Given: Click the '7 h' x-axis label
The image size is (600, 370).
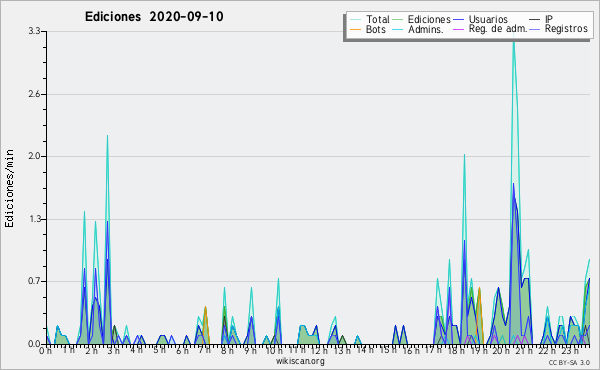Looking at the screenshot, I should click(x=204, y=351).
